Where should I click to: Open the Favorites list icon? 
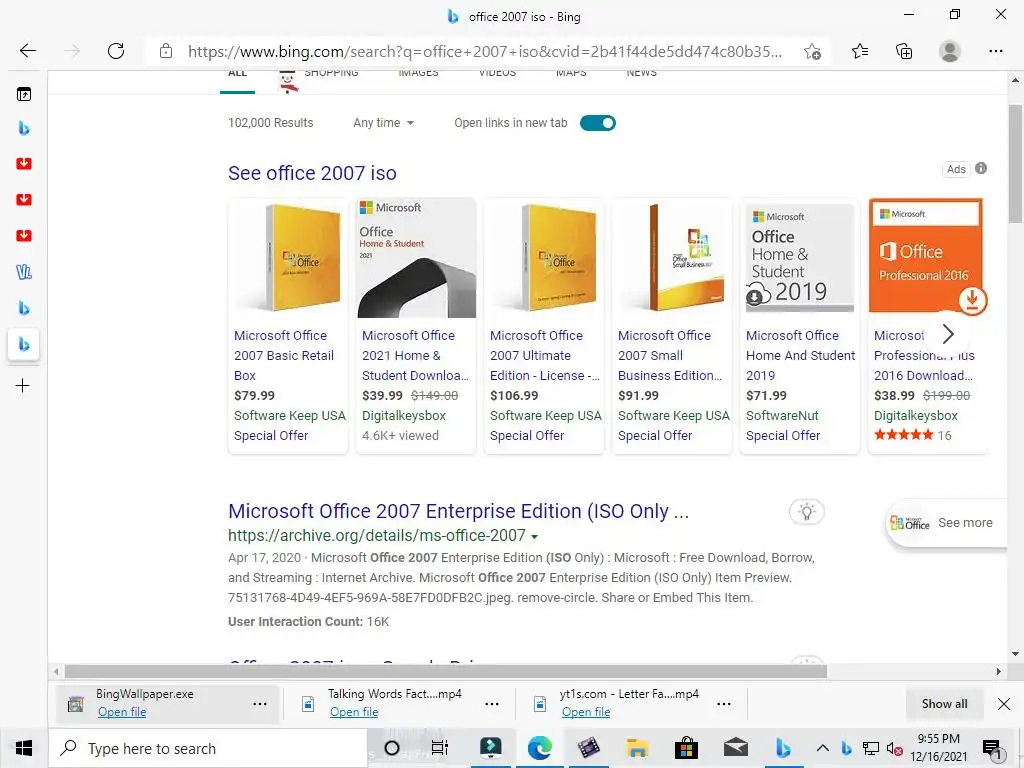[x=860, y=51]
